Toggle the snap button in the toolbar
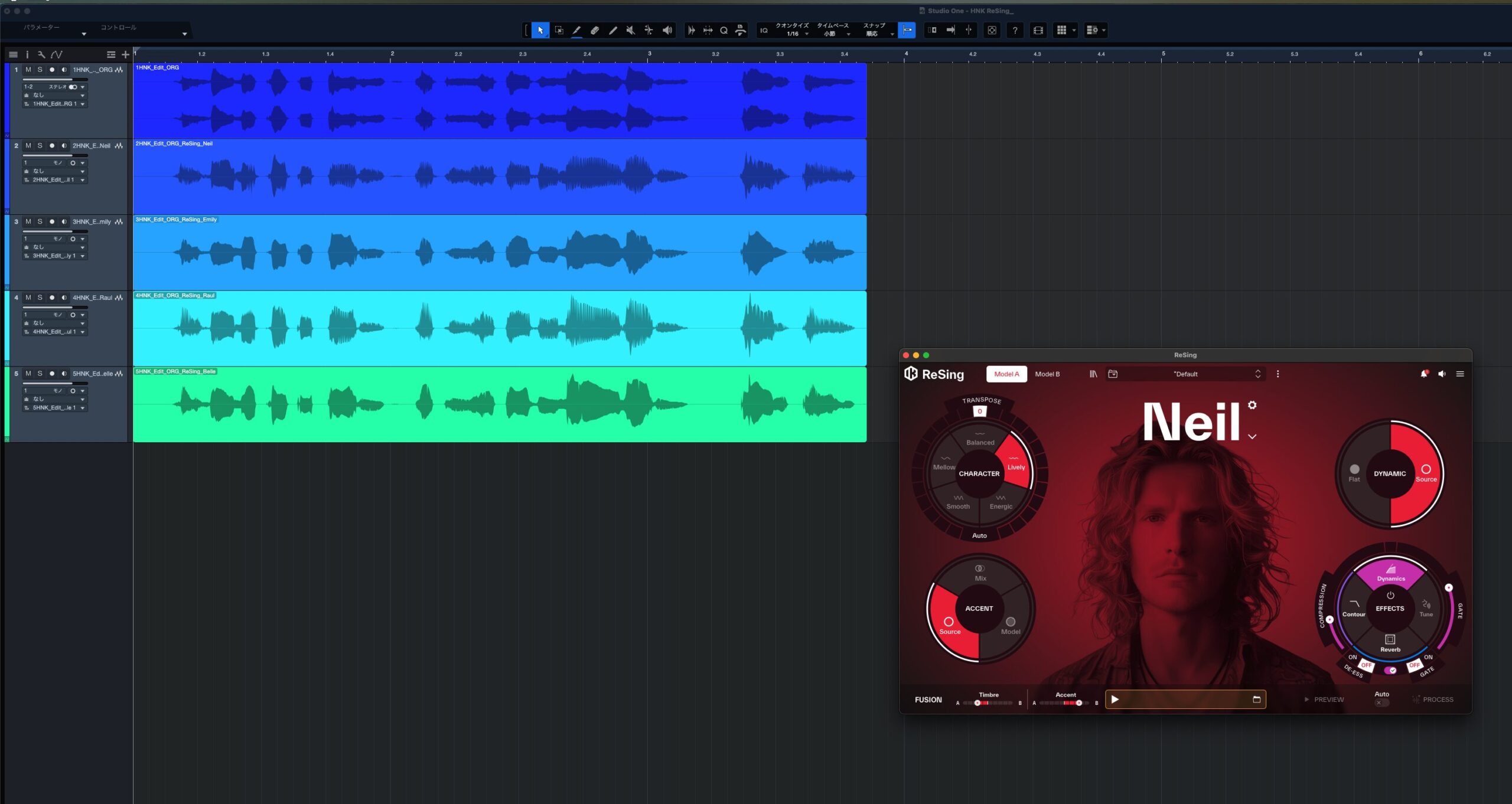1512x804 pixels. pos(907,30)
